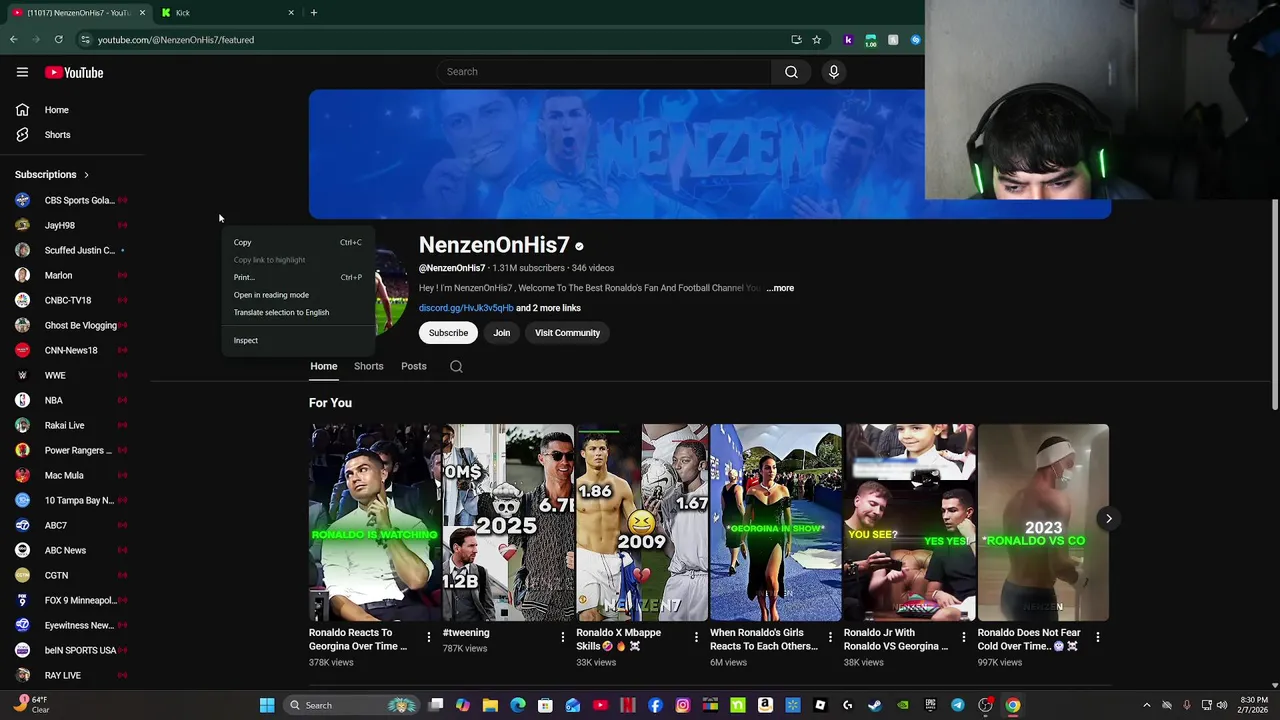Open the NBA subscription channel

[x=73, y=400]
